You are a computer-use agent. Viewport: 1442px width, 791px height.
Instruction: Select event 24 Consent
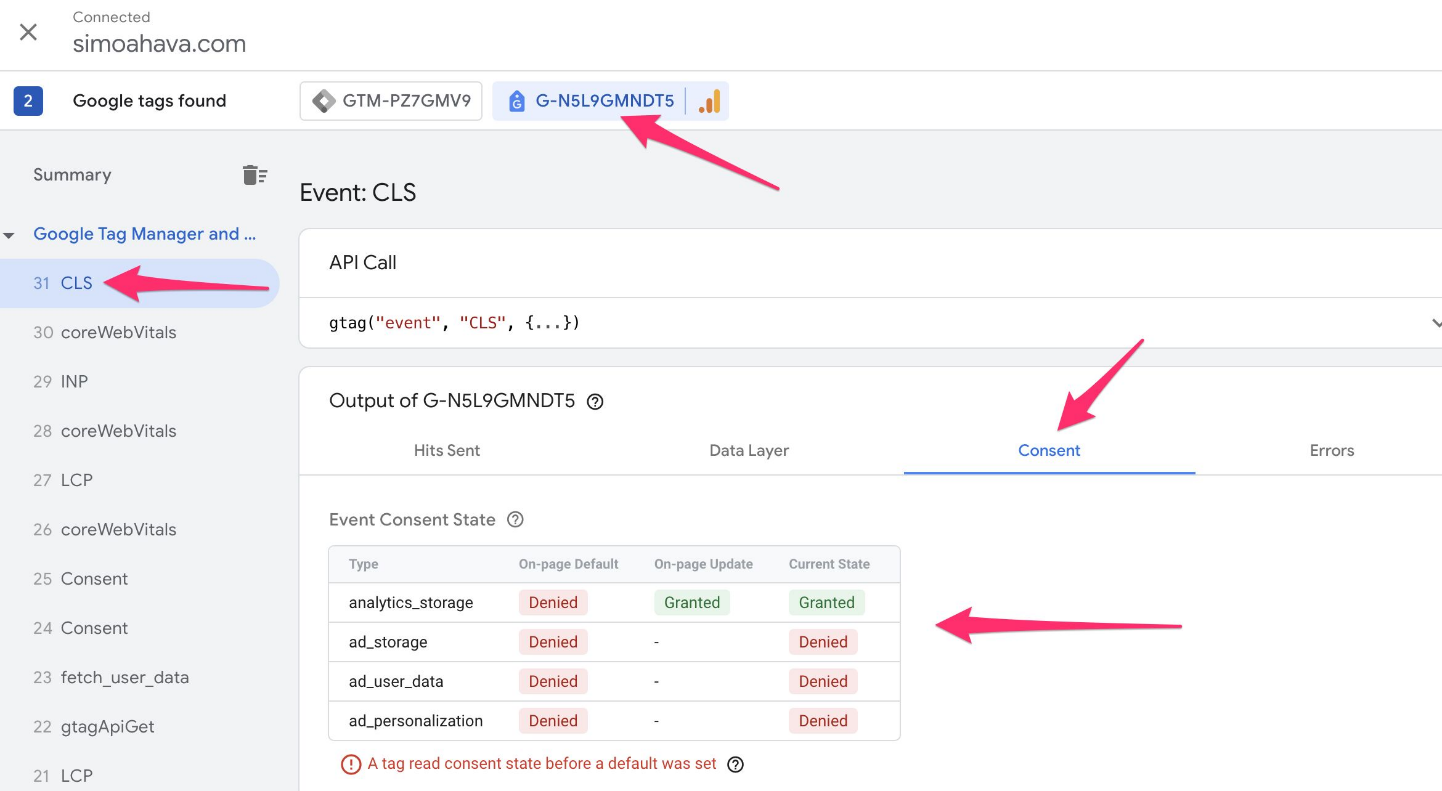point(139,628)
